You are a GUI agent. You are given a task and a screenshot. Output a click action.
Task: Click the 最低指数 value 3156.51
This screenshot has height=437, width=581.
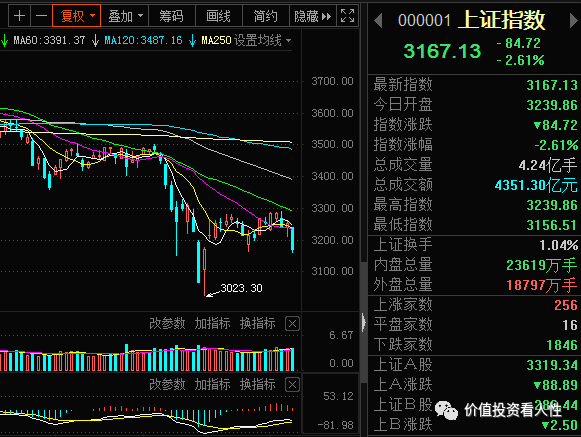coord(552,225)
